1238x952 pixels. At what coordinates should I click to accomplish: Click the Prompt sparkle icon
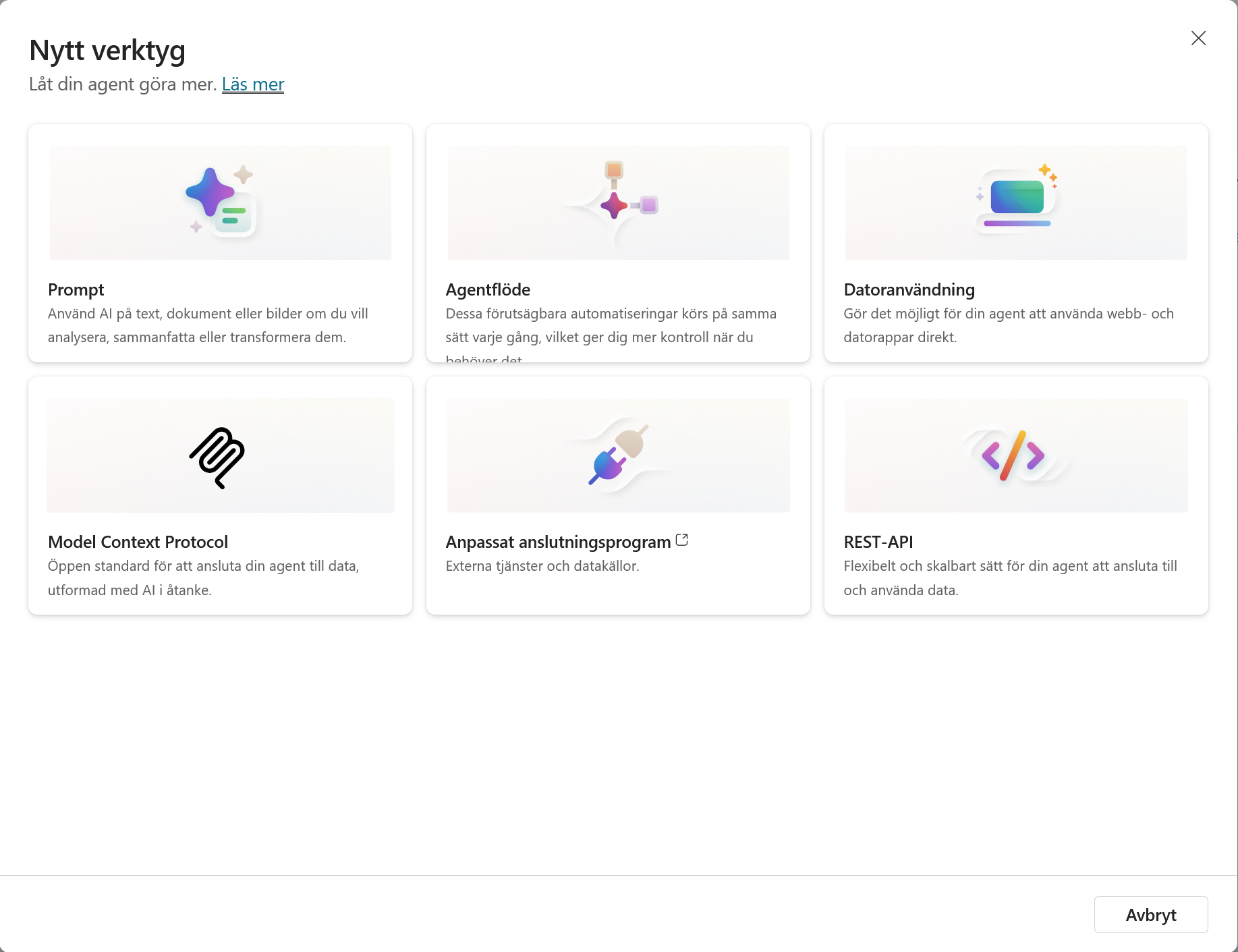pyautogui.click(x=221, y=201)
